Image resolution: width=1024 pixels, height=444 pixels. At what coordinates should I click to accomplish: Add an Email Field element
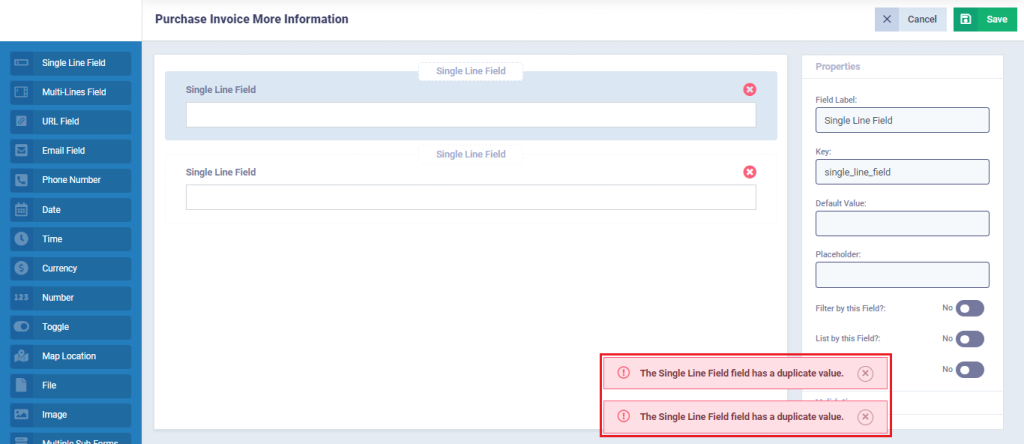click(x=71, y=151)
